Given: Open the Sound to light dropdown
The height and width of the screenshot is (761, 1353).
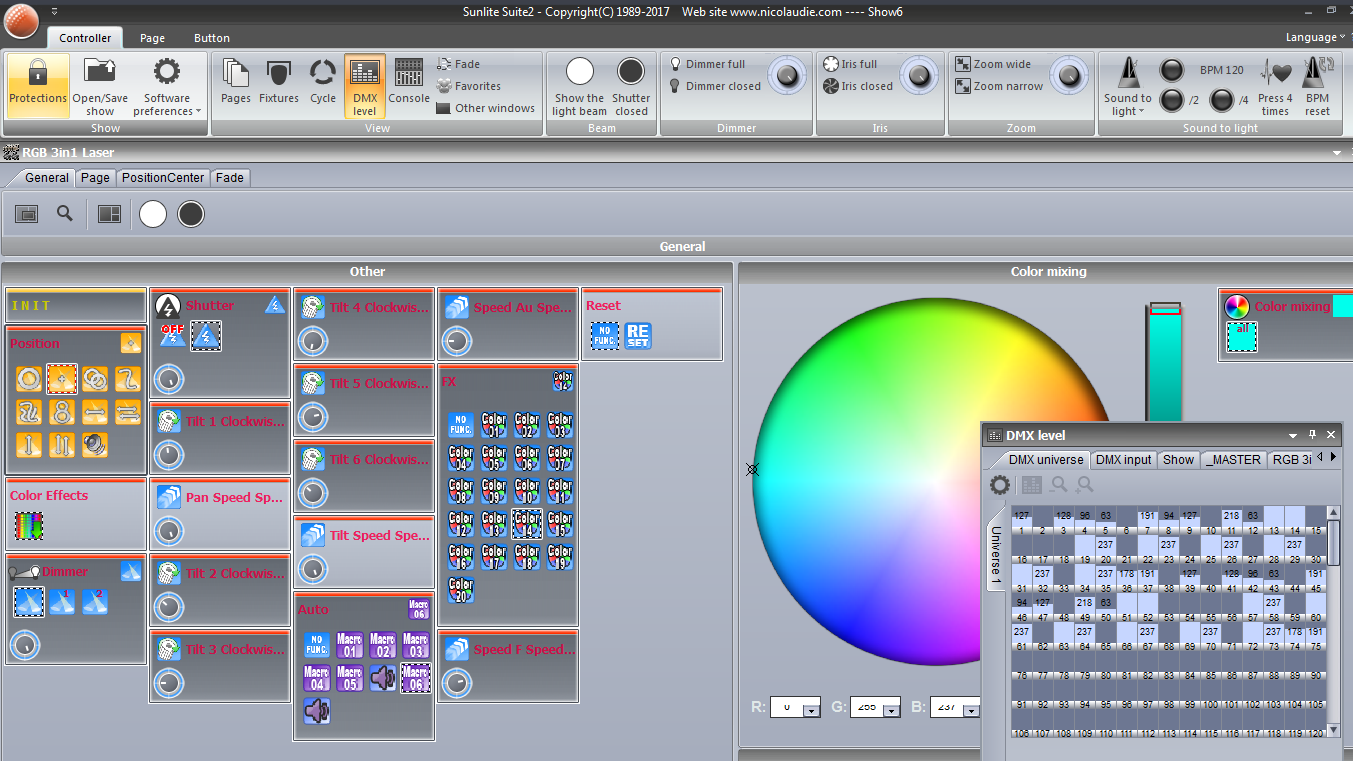Looking at the screenshot, I should [1127, 105].
